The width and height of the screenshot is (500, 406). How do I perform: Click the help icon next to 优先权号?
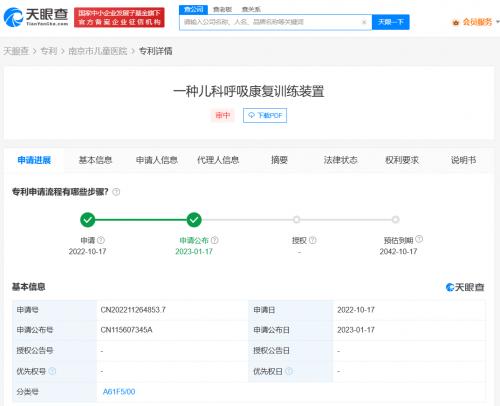52,371
